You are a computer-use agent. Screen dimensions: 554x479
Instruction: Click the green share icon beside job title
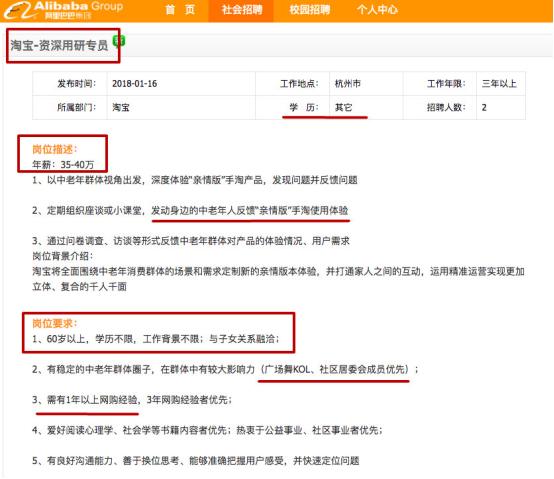point(119,41)
